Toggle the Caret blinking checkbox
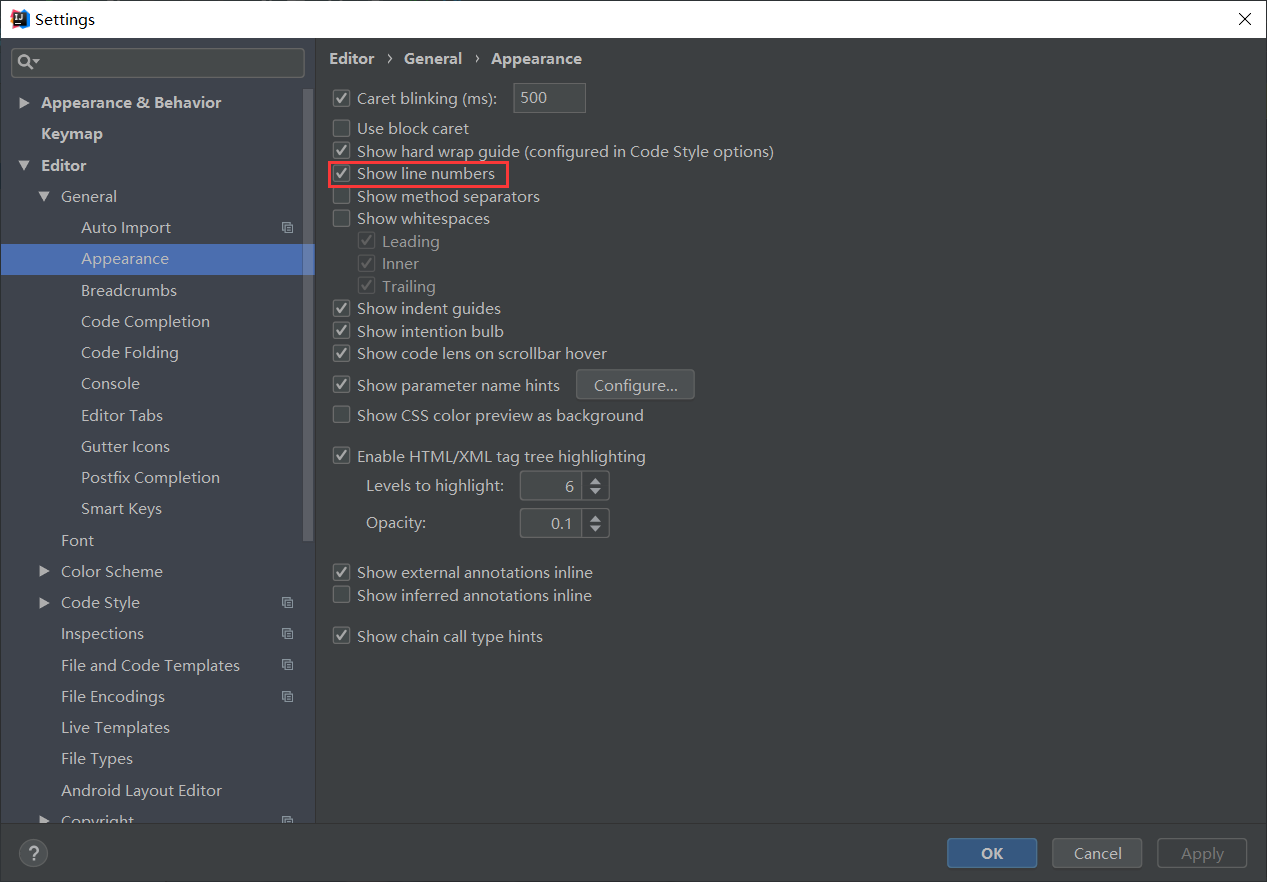The height and width of the screenshot is (882, 1267). point(342,98)
